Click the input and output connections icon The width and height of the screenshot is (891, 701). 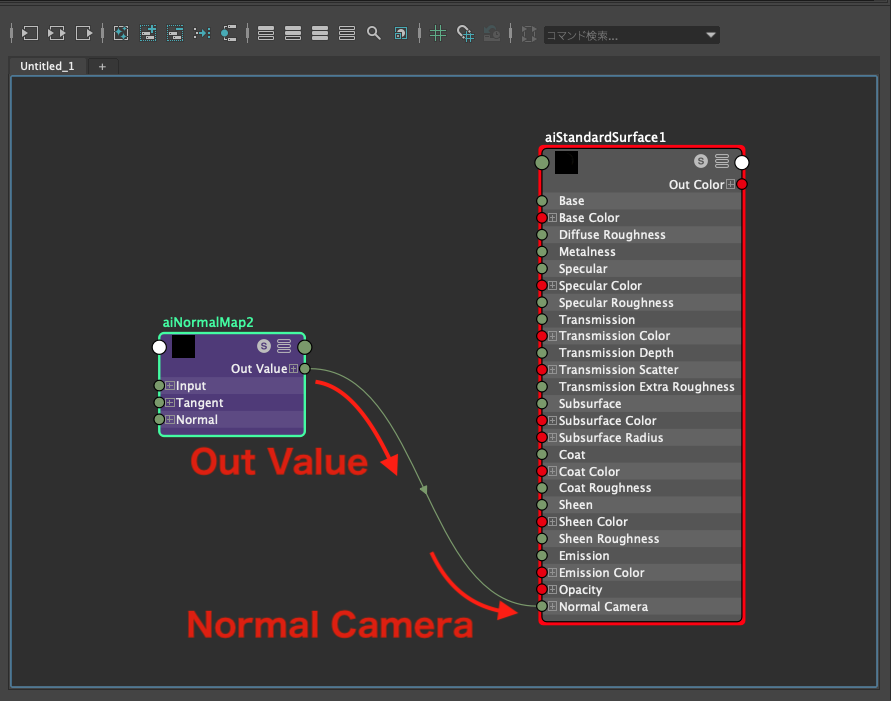[56, 33]
